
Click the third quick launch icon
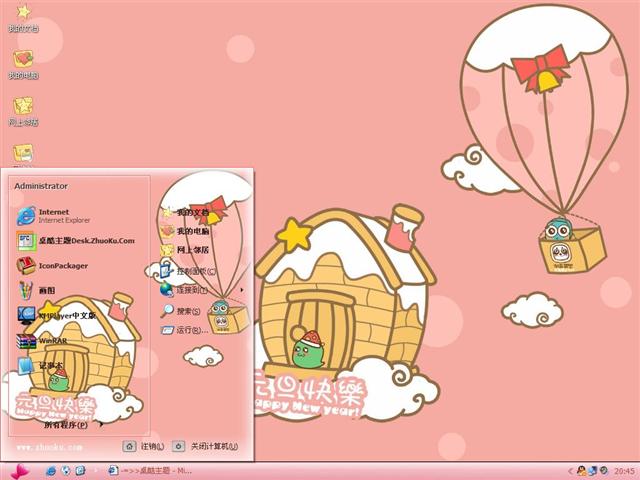coord(80,471)
